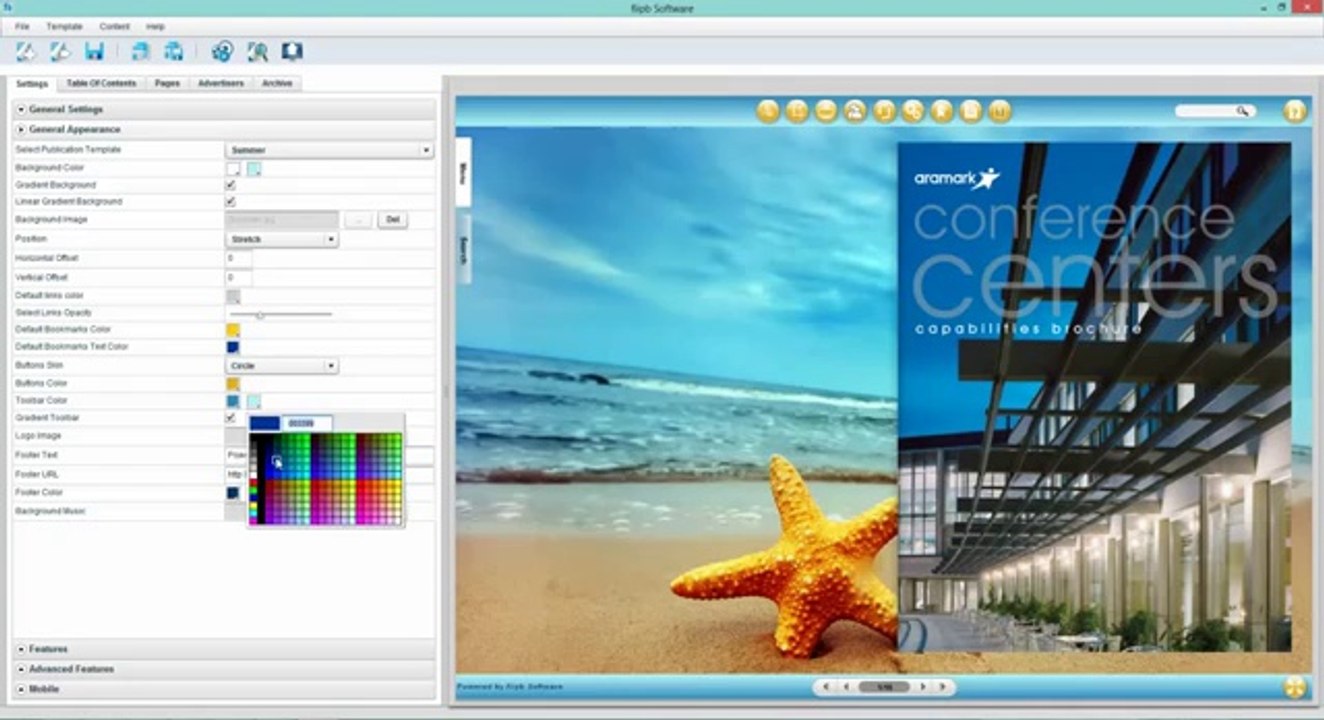Click the Footer Color swatch
The width and height of the screenshot is (1324, 720).
233,493
